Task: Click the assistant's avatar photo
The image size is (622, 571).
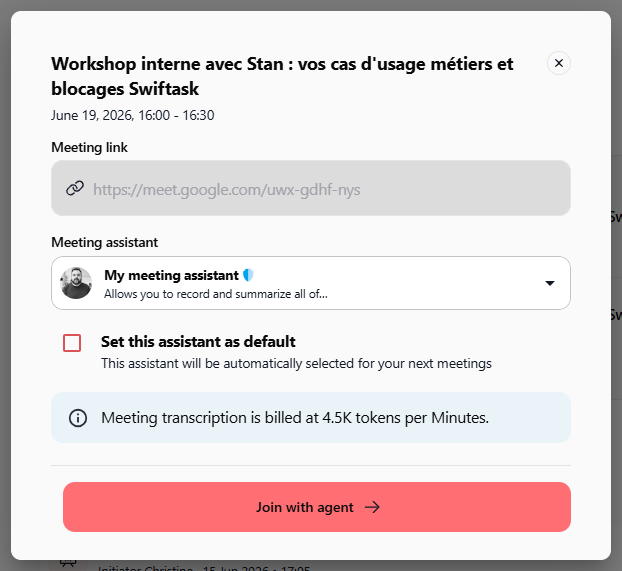Action: pos(76,283)
